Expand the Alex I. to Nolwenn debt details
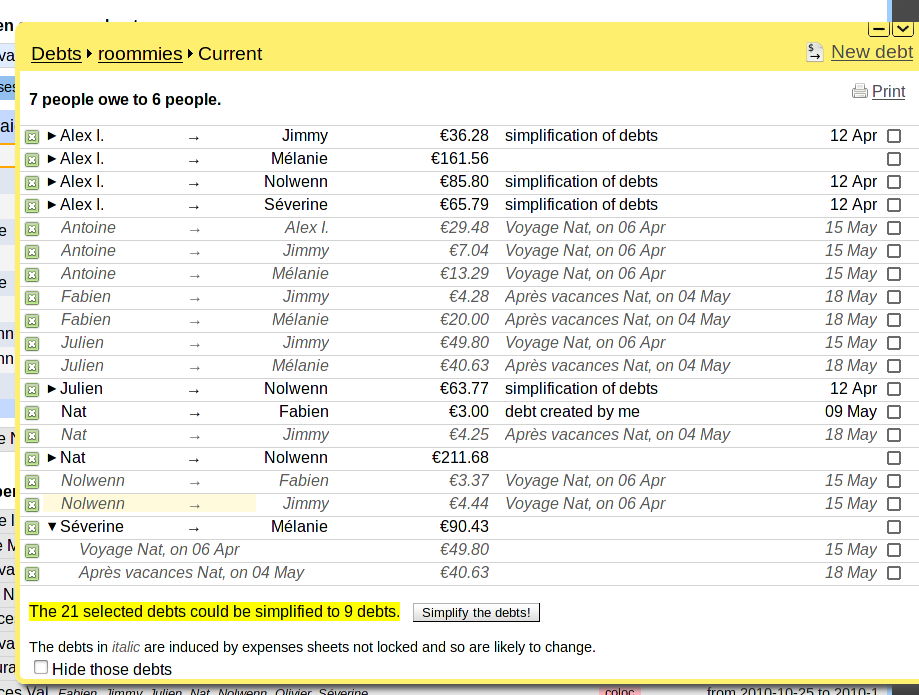This screenshot has width=919, height=695. (x=52, y=182)
